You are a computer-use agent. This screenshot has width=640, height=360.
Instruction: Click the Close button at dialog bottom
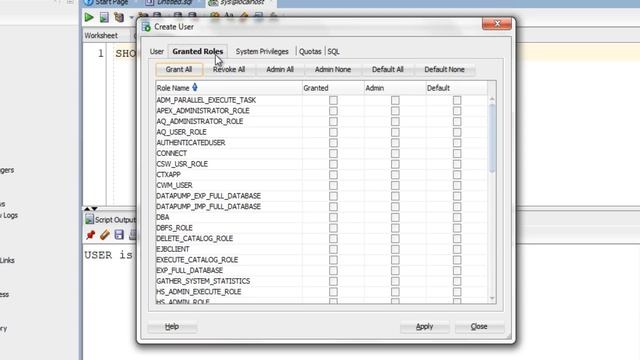(x=479, y=327)
